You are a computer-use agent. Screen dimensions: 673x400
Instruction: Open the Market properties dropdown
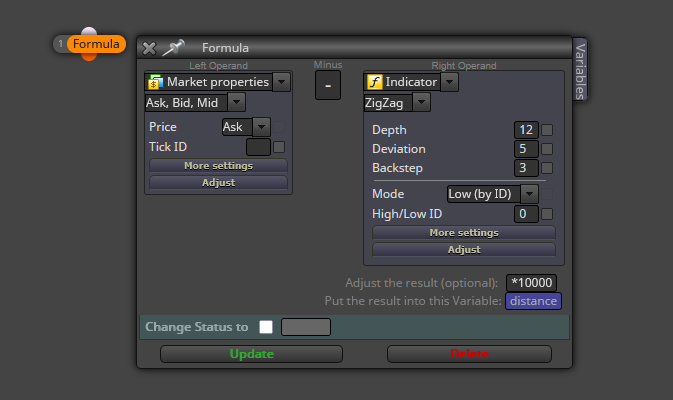(282, 82)
